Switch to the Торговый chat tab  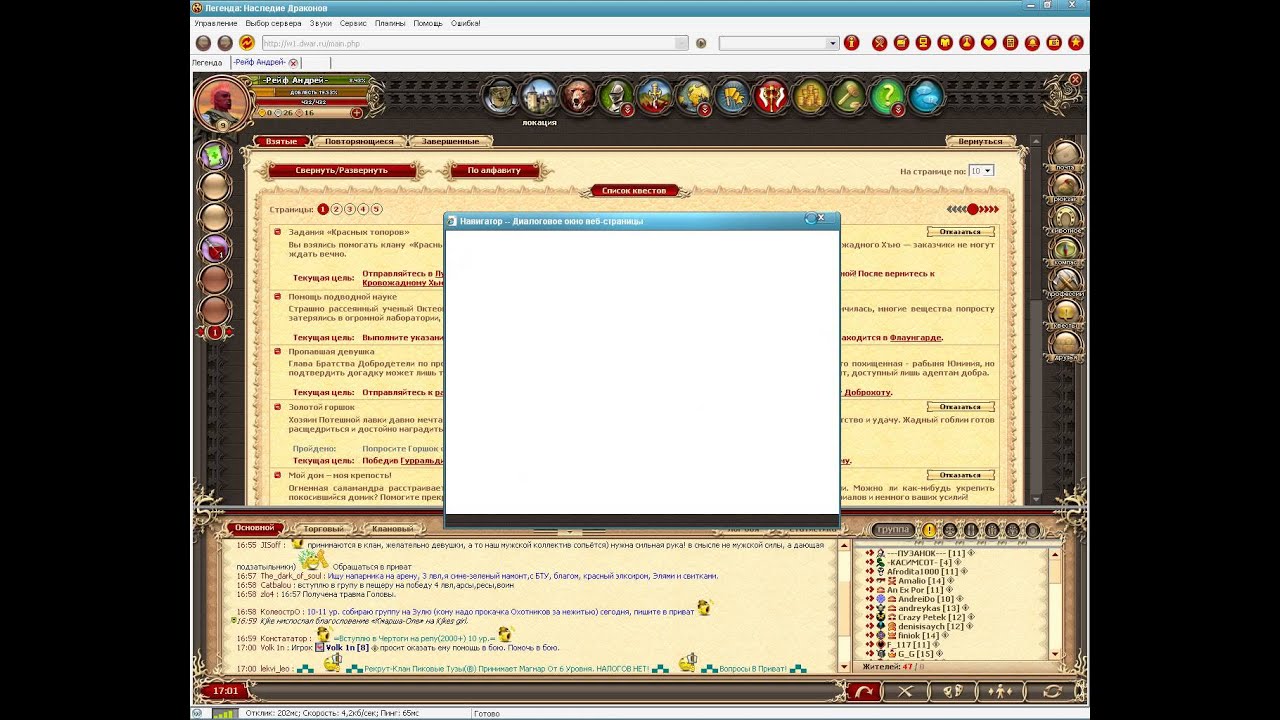(x=324, y=529)
